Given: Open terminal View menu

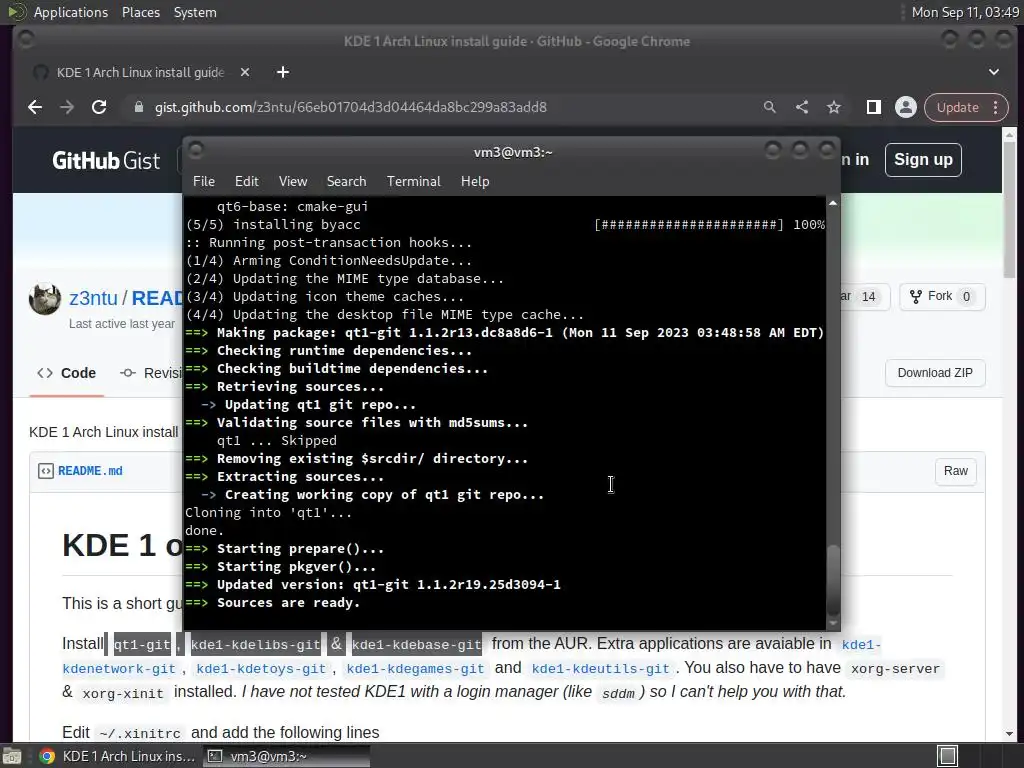Looking at the screenshot, I should [x=293, y=182].
